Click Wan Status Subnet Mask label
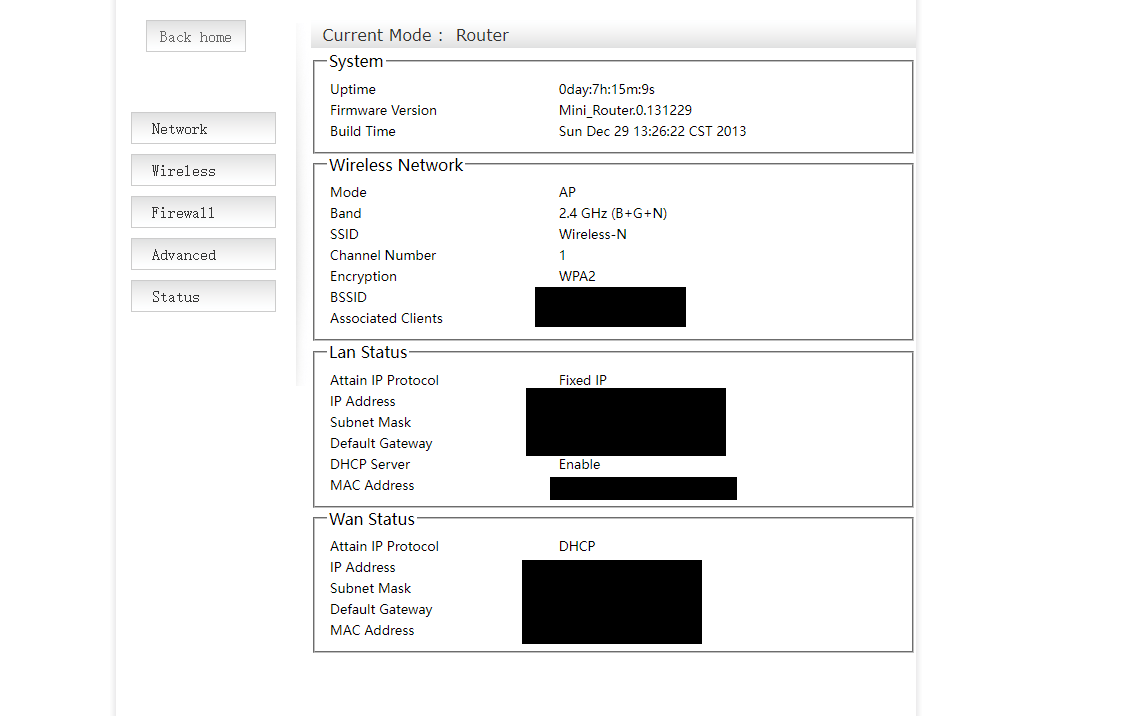Viewport: 1124px width, 716px height. (x=371, y=588)
